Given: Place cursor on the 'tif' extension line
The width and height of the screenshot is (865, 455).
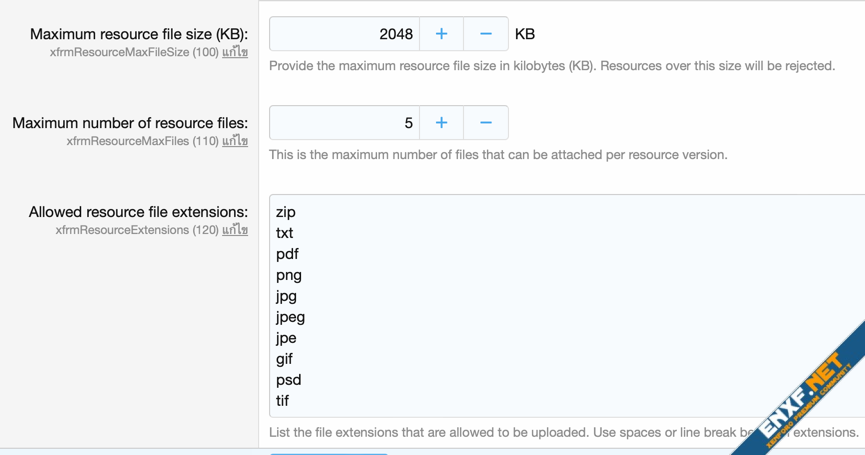Looking at the screenshot, I should pos(283,401).
